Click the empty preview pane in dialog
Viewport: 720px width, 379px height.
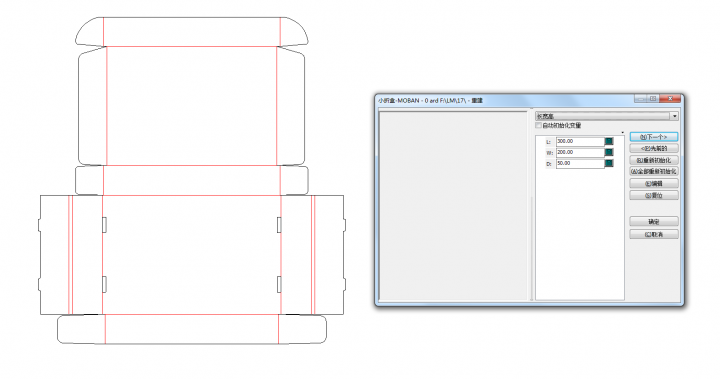pos(454,206)
